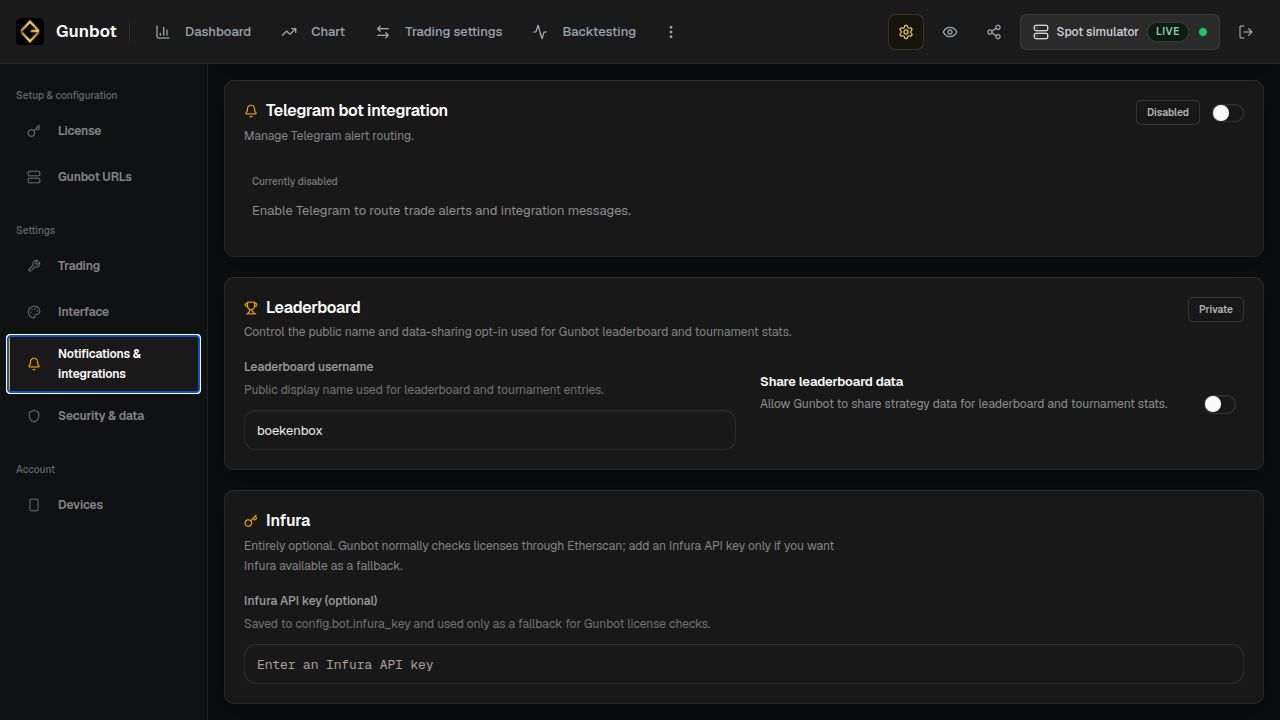1280x720 pixels.
Task: Open the Spot simulator selector
Action: pyautogui.click(x=1120, y=32)
